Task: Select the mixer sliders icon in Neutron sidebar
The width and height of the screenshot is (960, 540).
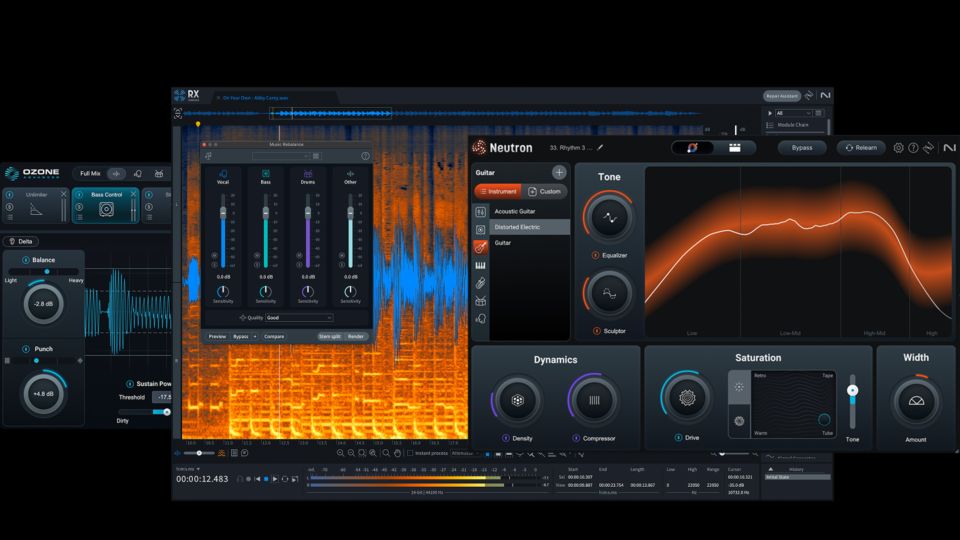Action: (x=481, y=211)
